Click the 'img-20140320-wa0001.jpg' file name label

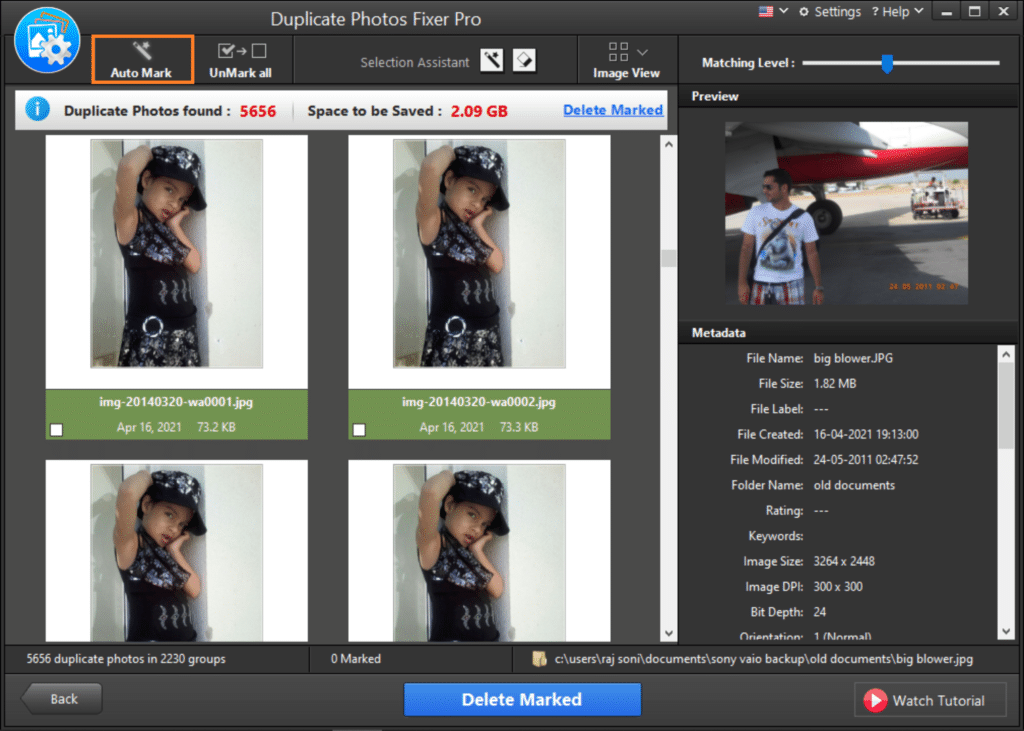(176, 402)
